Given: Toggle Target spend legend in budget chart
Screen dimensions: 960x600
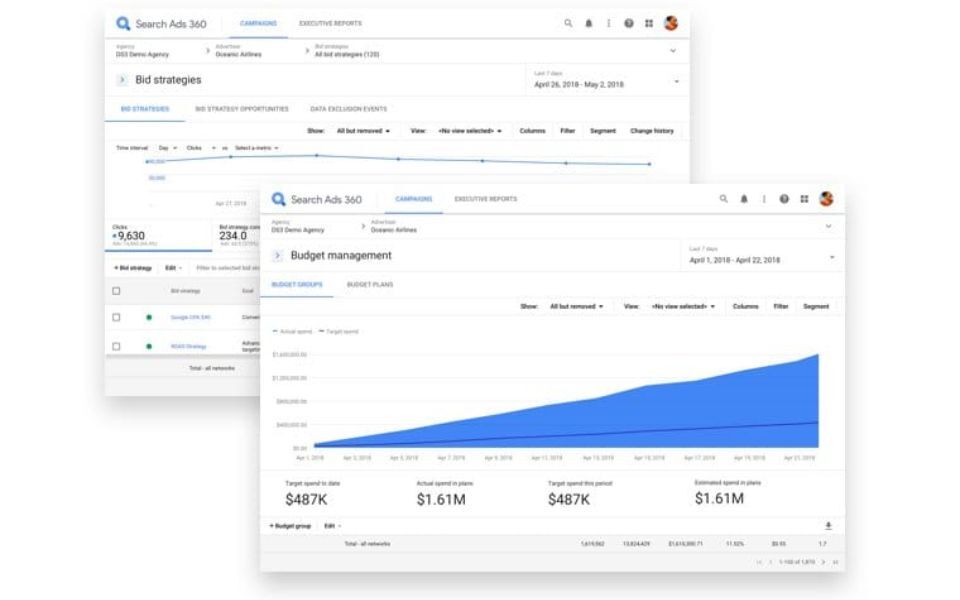Looking at the screenshot, I should pos(339,331).
